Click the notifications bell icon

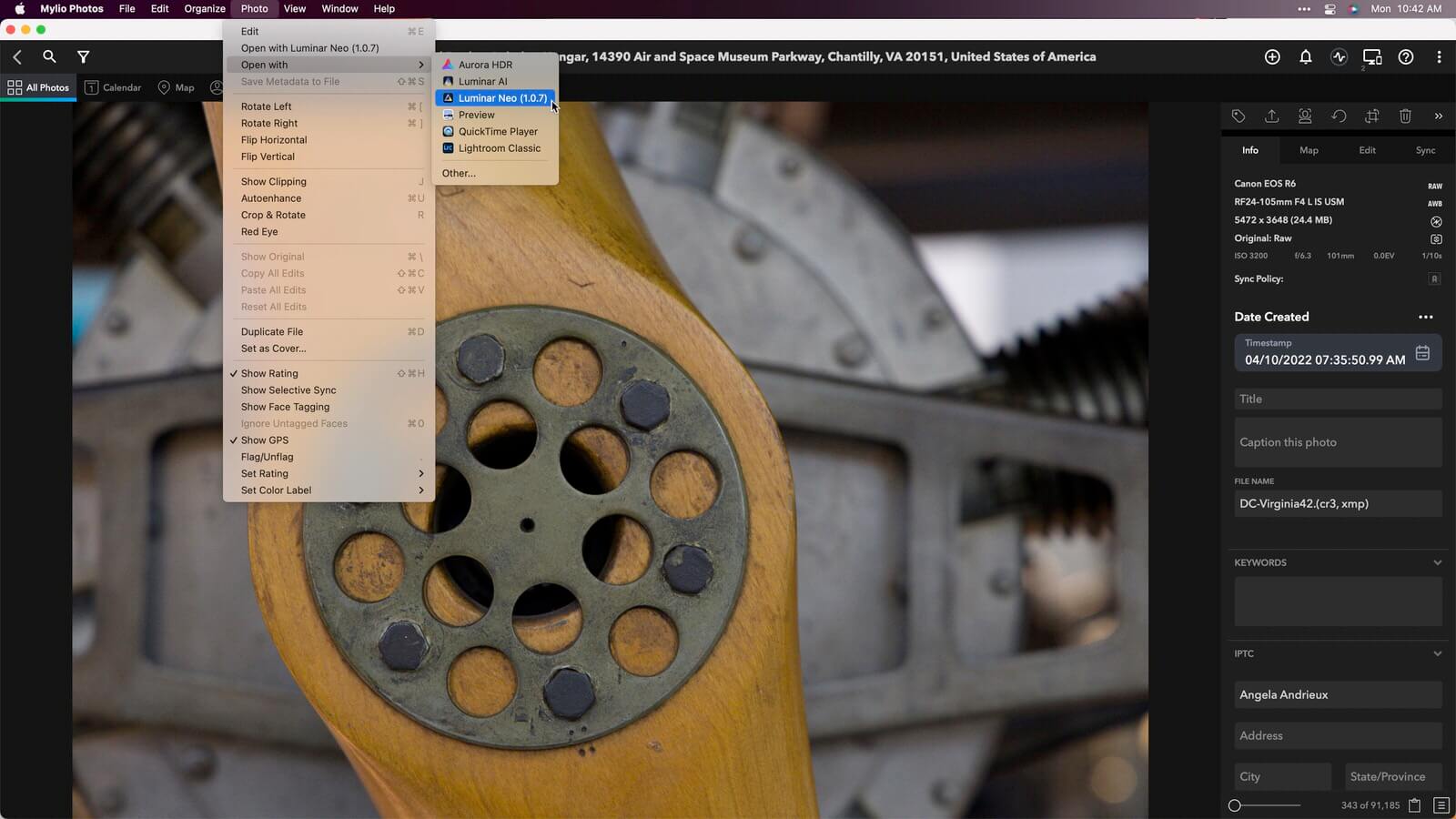tap(1305, 56)
